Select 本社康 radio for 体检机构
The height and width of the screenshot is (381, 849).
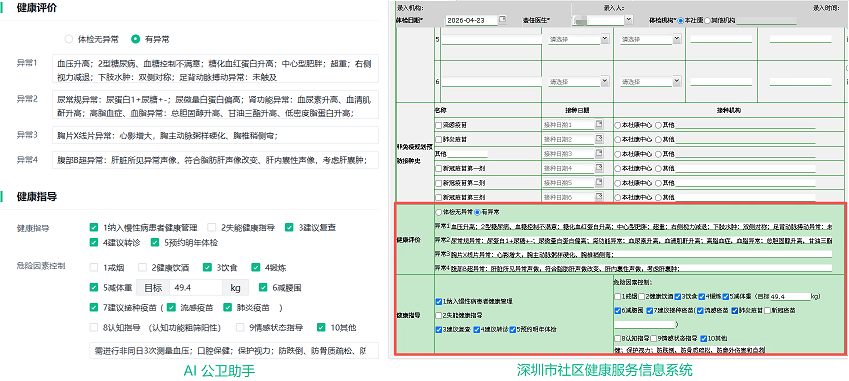click(681, 20)
